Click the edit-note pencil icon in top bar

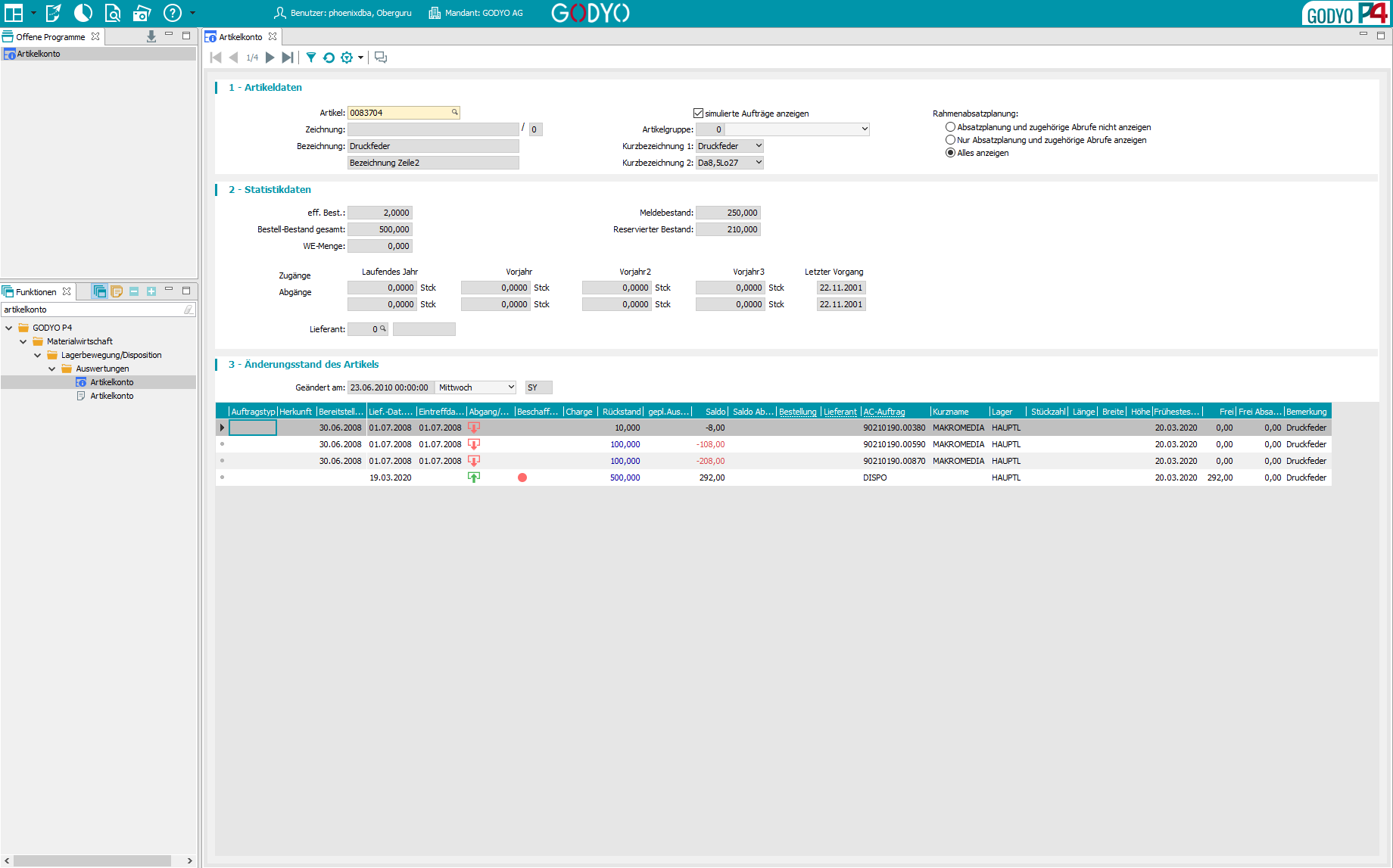pos(53,13)
